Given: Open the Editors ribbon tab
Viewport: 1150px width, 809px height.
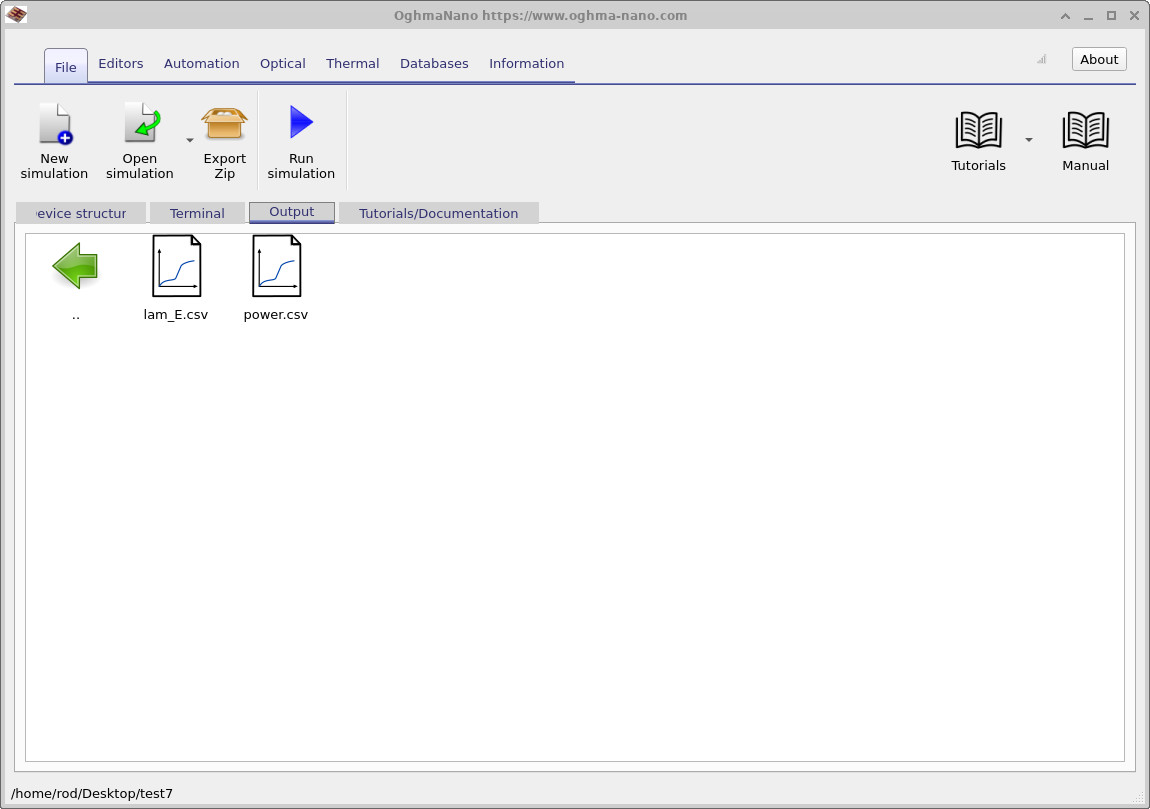Looking at the screenshot, I should [x=121, y=64].
